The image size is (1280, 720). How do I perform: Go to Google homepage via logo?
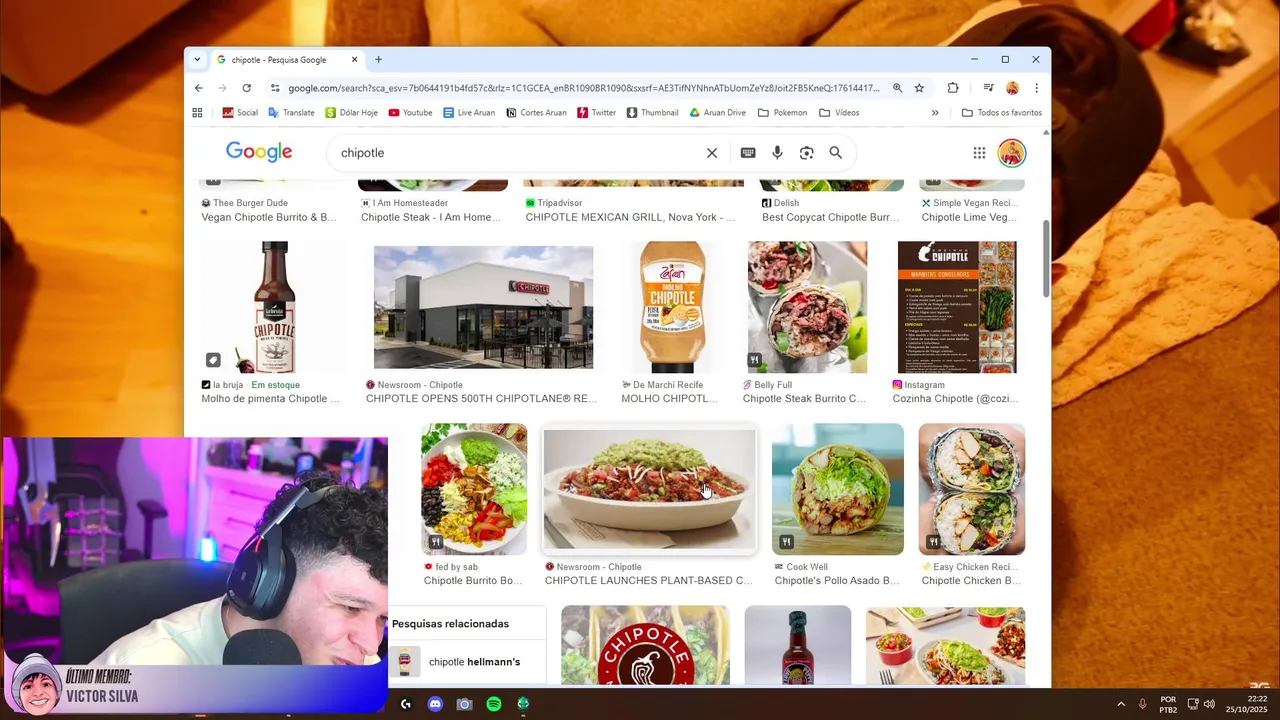pos(259,152)
